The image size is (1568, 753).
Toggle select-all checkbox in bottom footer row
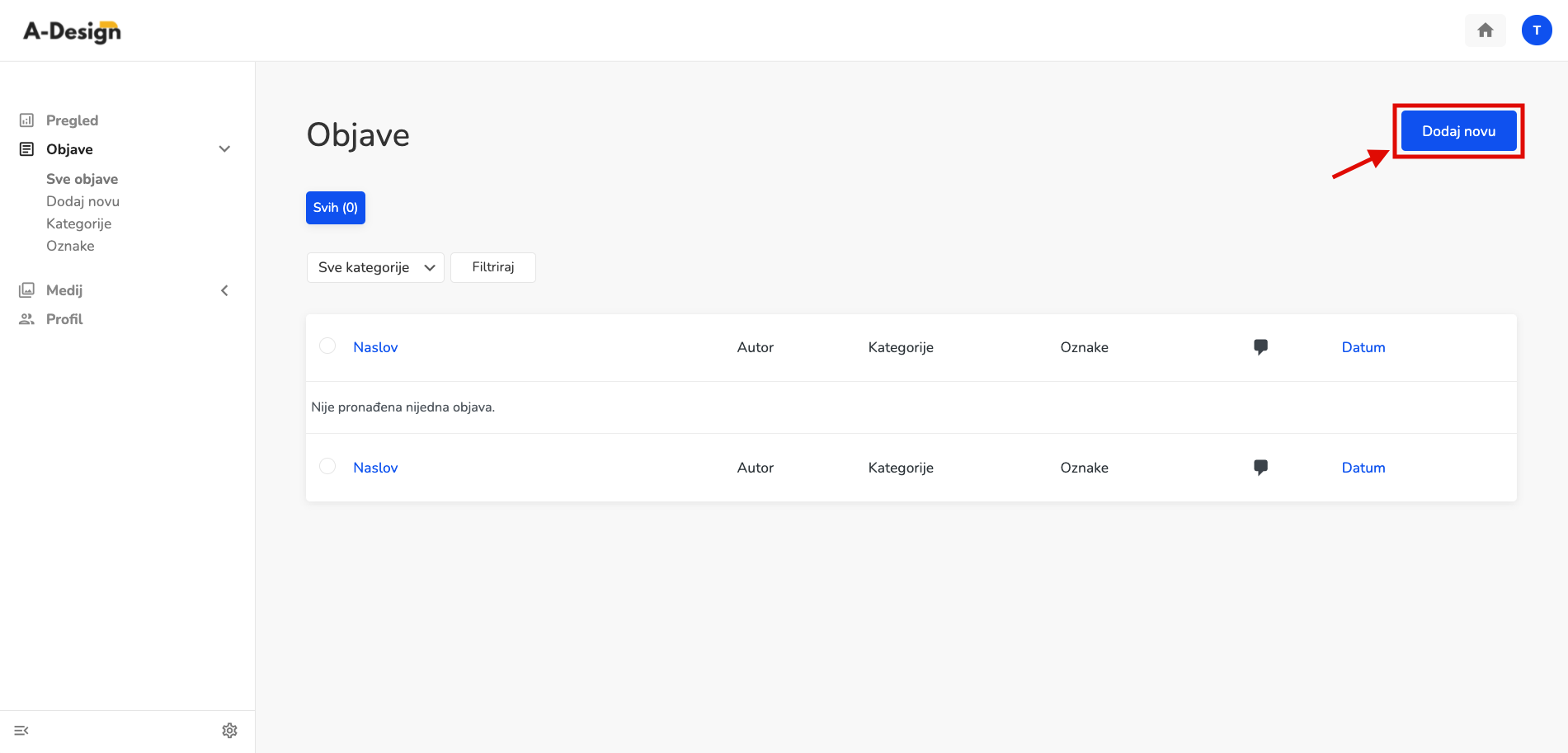[327, 466]
